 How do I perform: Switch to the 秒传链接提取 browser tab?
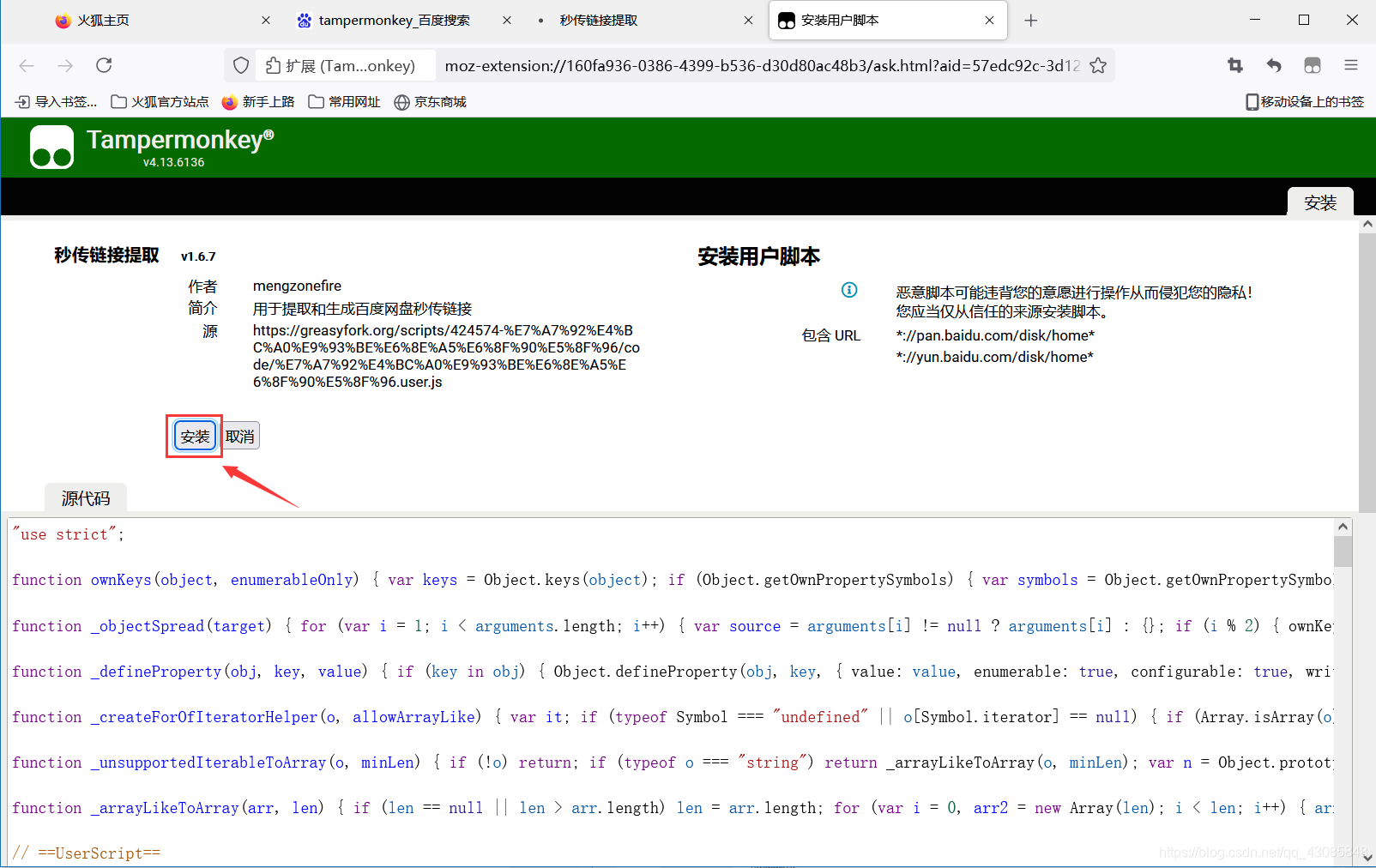coord(645,21)
